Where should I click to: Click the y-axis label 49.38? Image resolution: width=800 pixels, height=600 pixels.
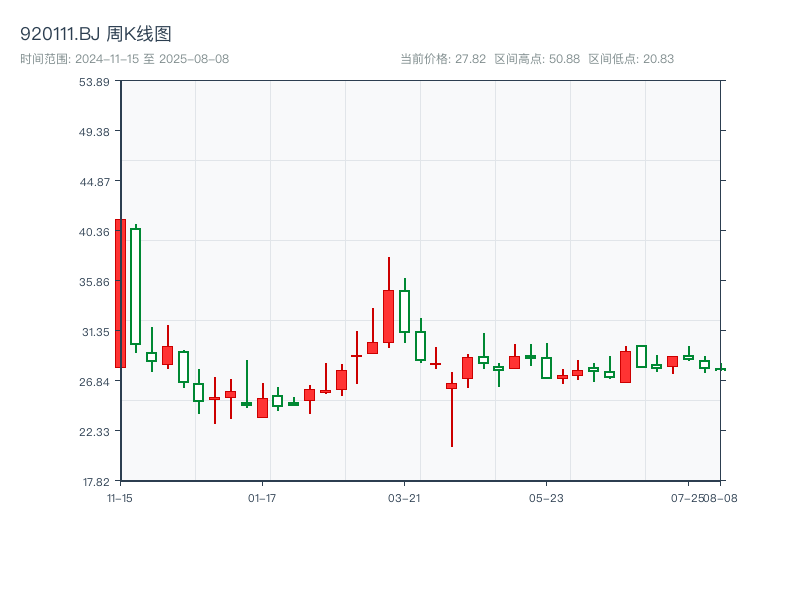click(94, 132)
